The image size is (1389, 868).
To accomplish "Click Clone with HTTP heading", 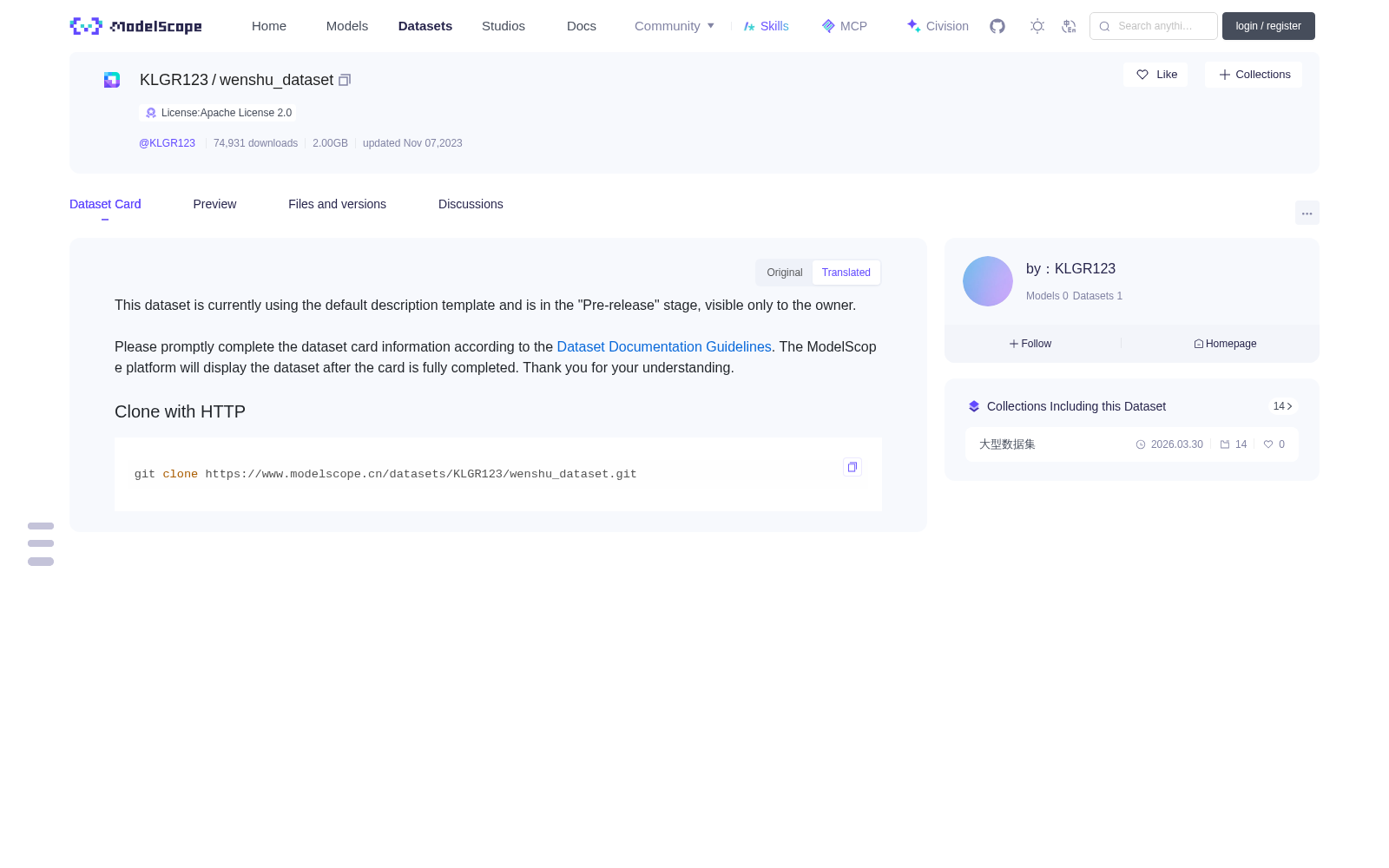I will click(x=180, y=411).
